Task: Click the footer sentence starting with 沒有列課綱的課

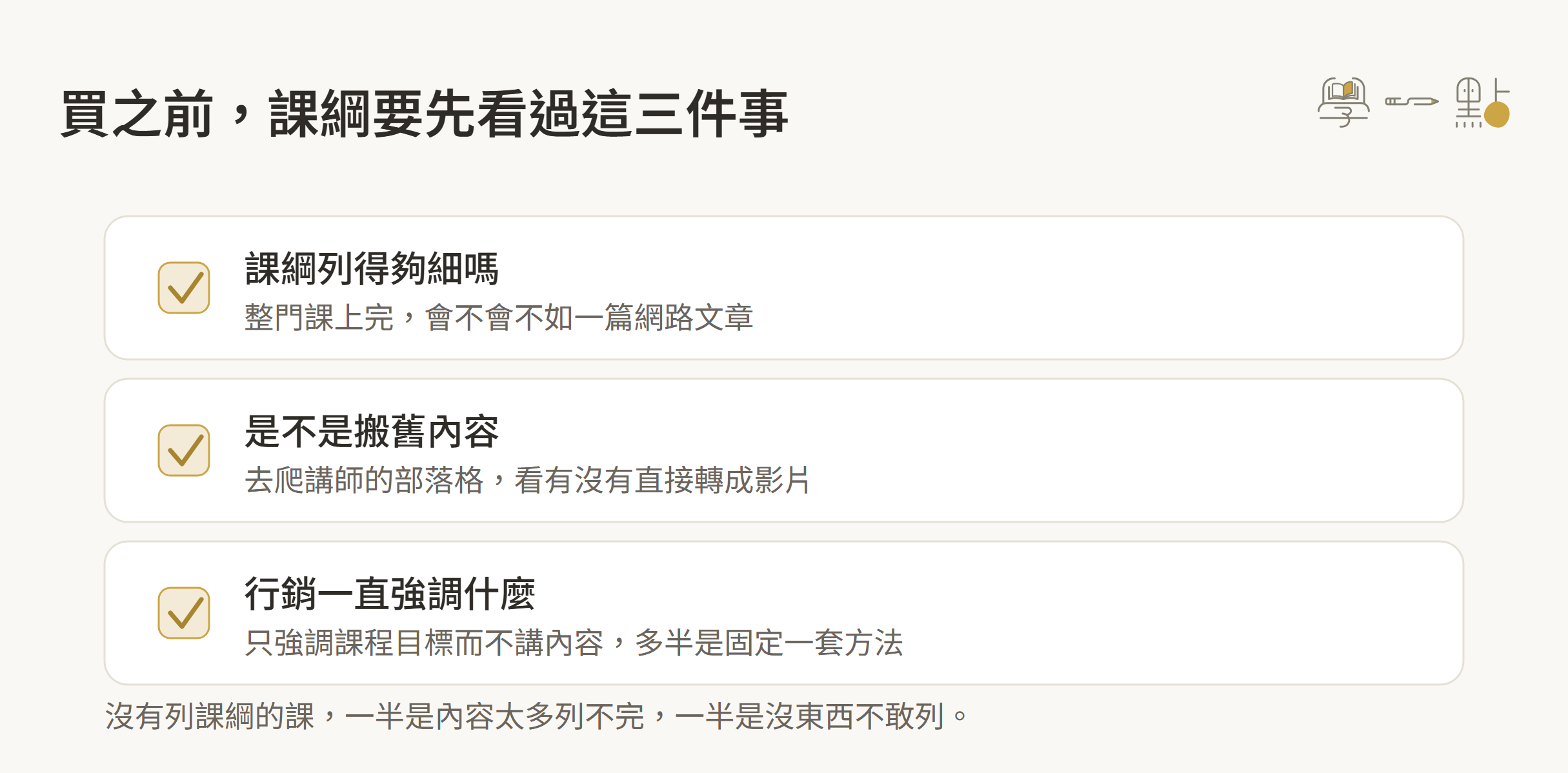Action: point(536,716)
